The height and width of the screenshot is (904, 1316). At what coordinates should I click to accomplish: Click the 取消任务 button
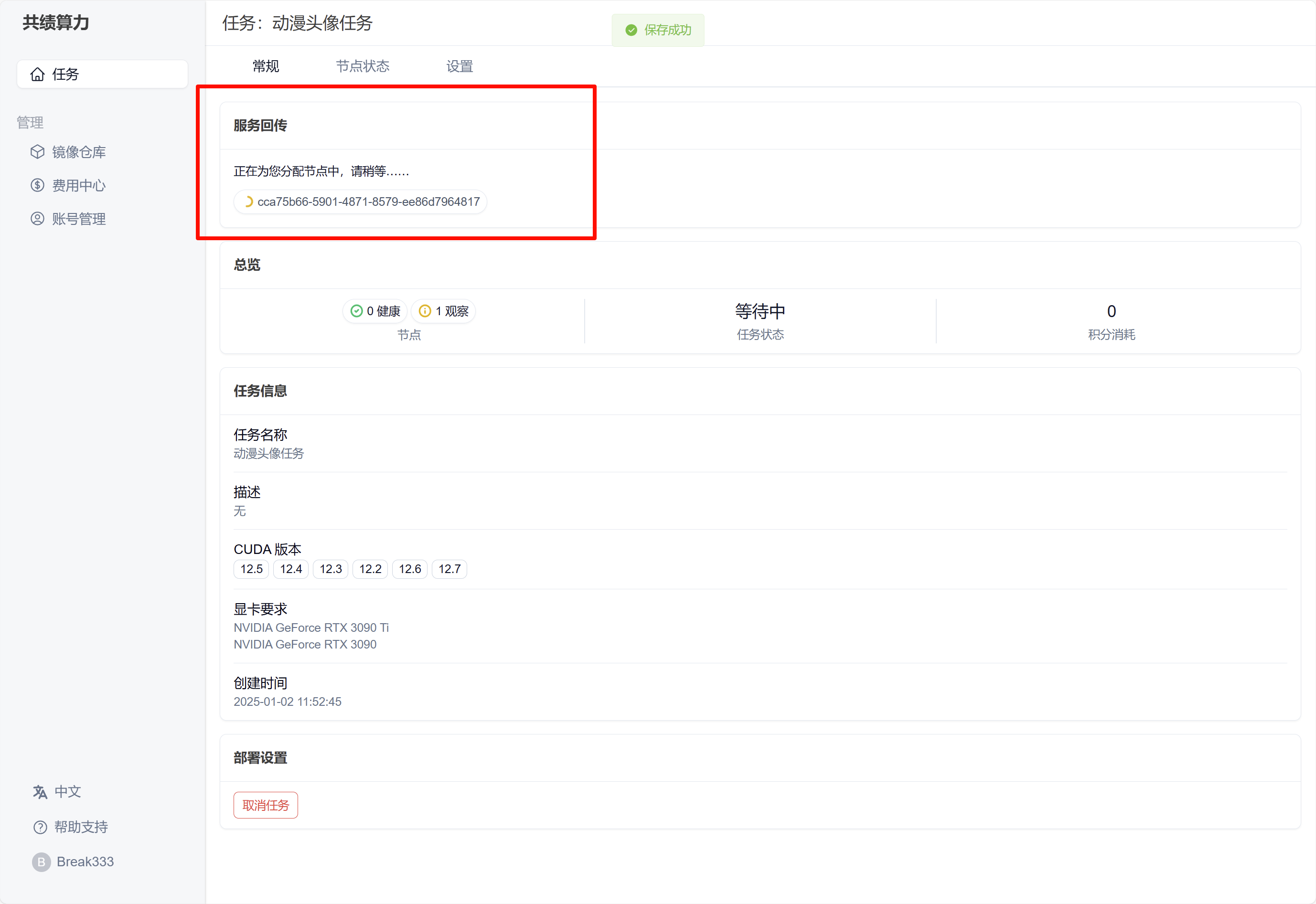click(266, 805)
